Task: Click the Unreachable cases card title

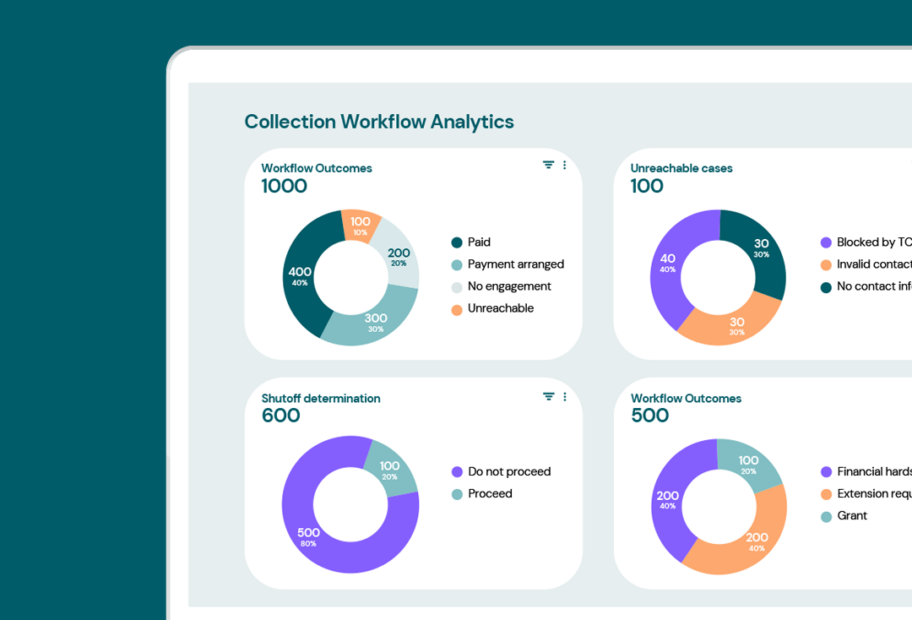Action: (681, 168)
